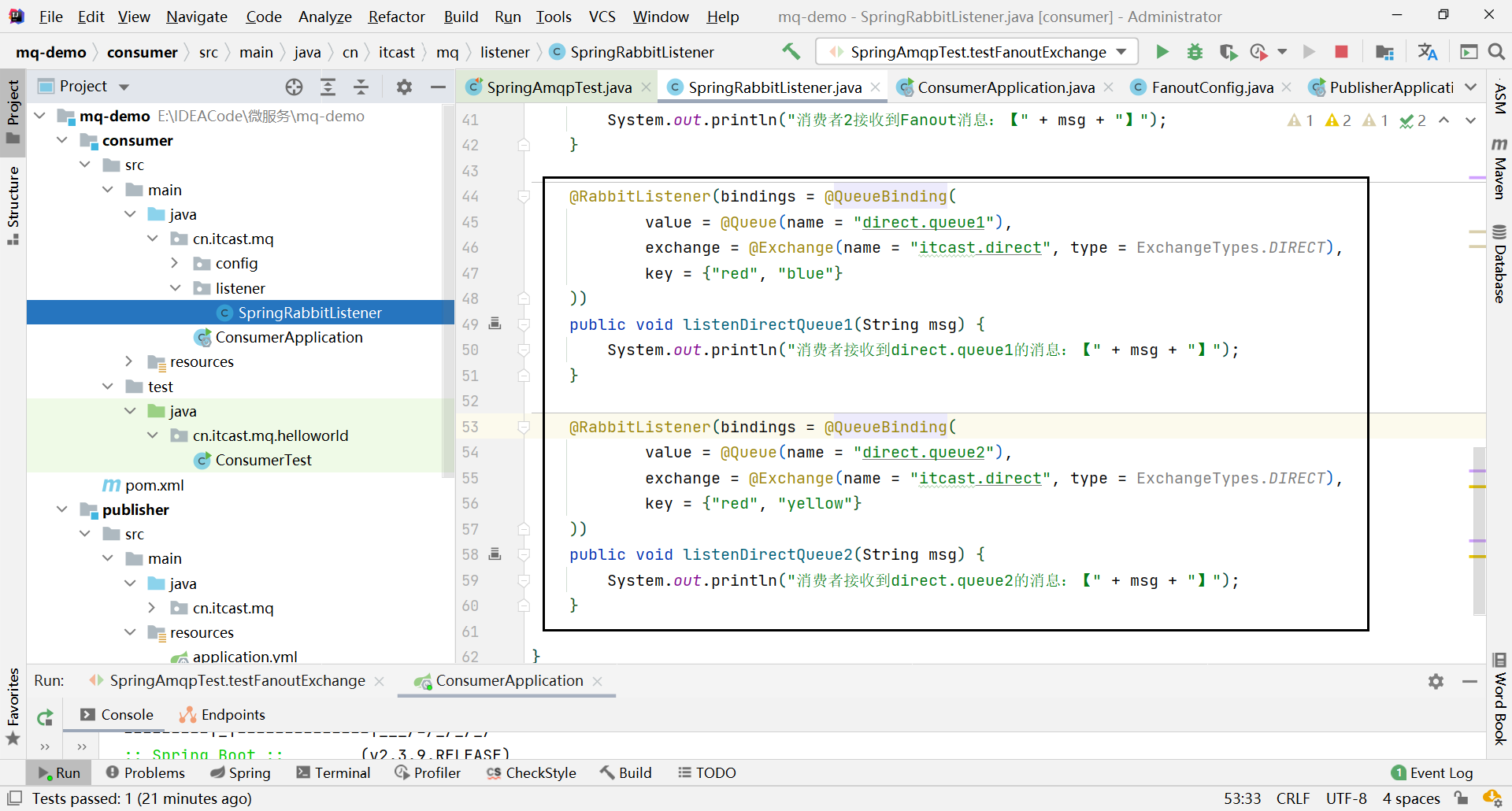1512x811 pixels.
Task: Open the VCS menu
Action: [602, 17]
